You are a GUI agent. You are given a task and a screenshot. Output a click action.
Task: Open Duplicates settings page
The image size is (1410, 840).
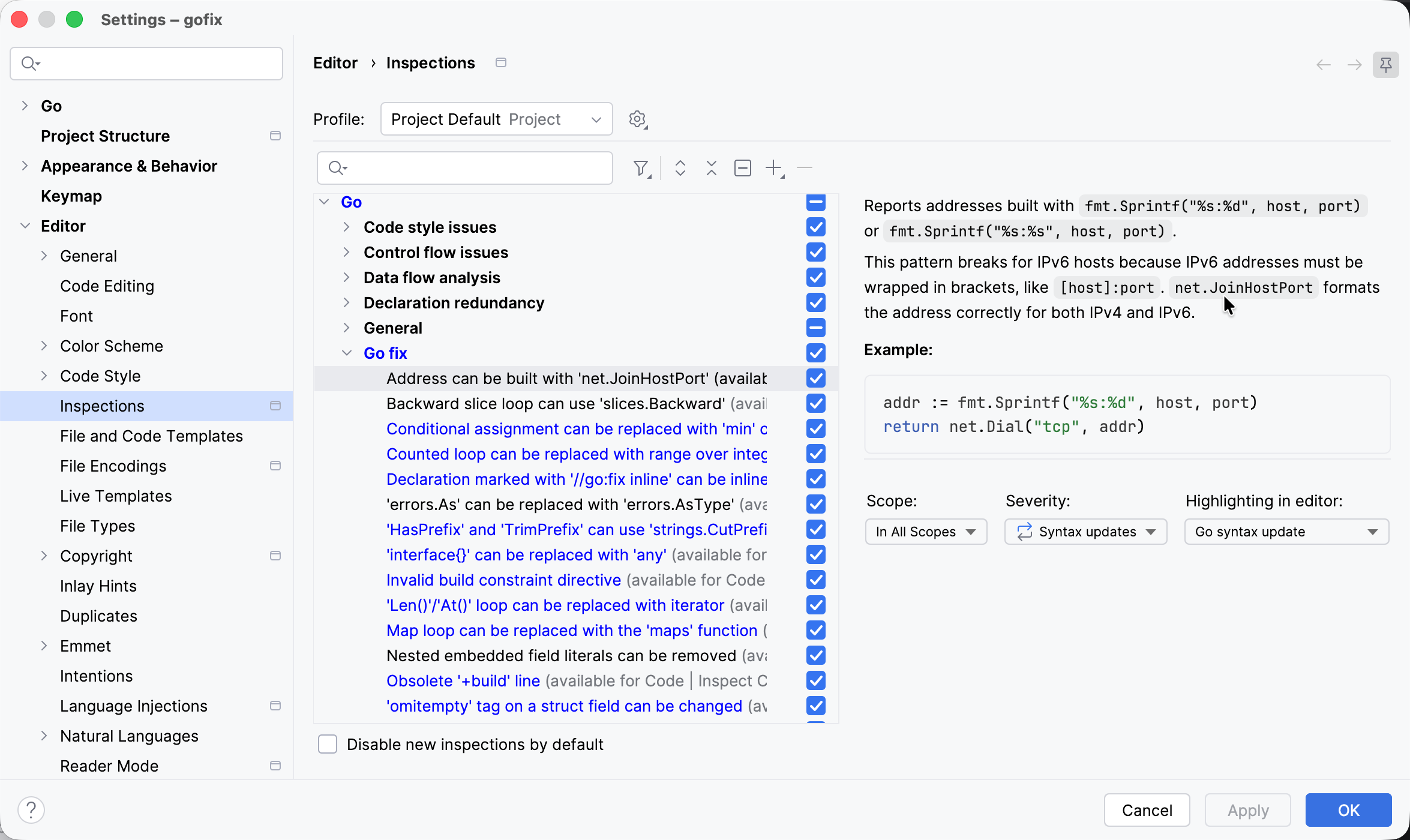98,616
